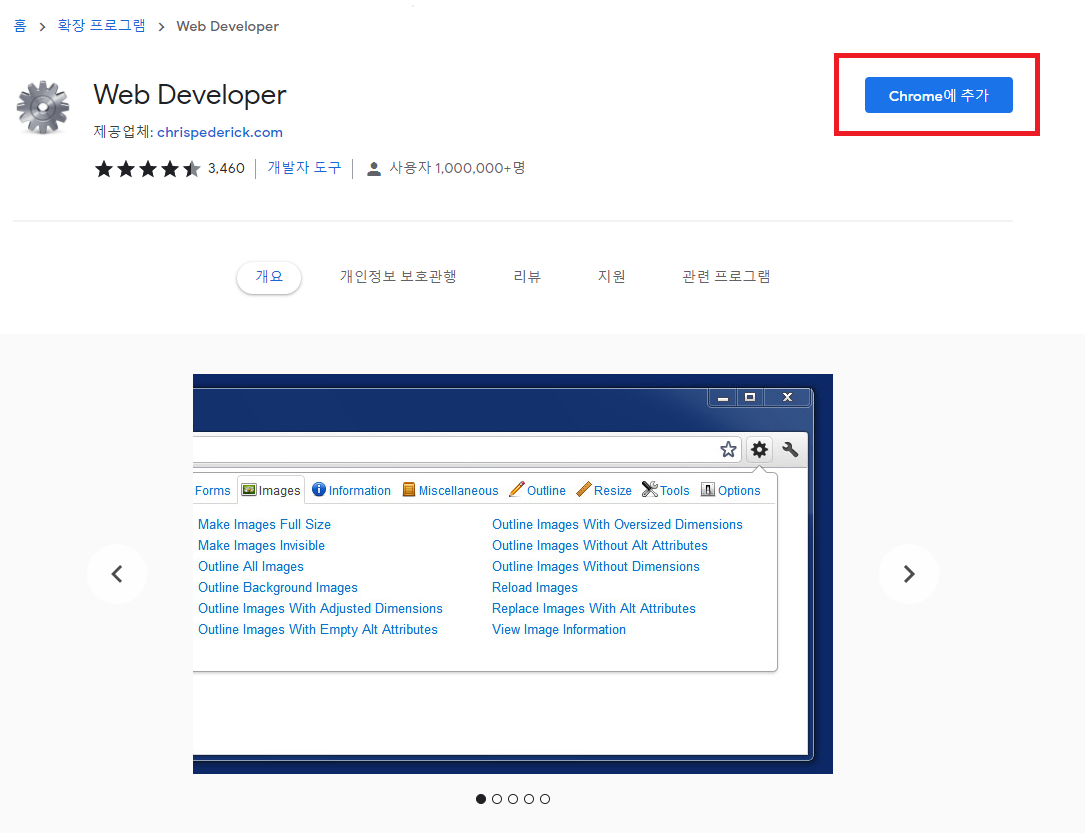The width and height of the screenshot is (1085, 833).
Task: Click the wrench icon in screenshot toolbar
Action: pos(790,450)
